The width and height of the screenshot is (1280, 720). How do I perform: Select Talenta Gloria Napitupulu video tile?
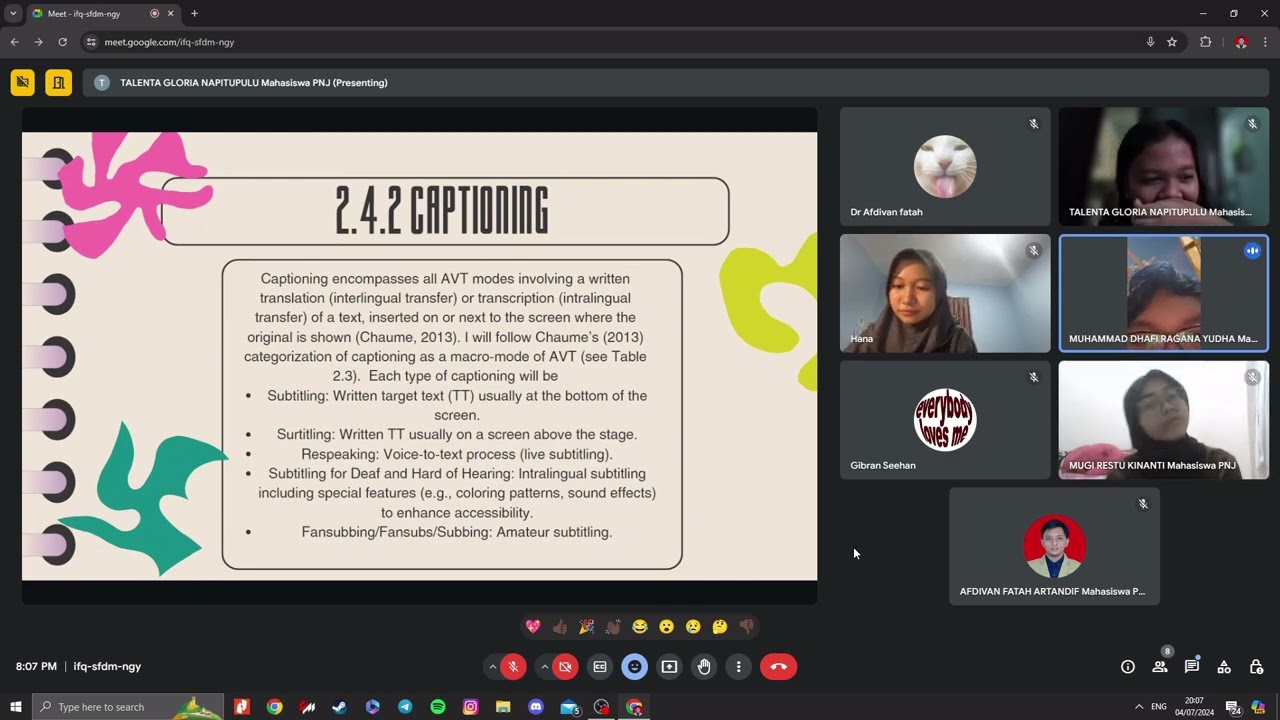click(1164, 166)
